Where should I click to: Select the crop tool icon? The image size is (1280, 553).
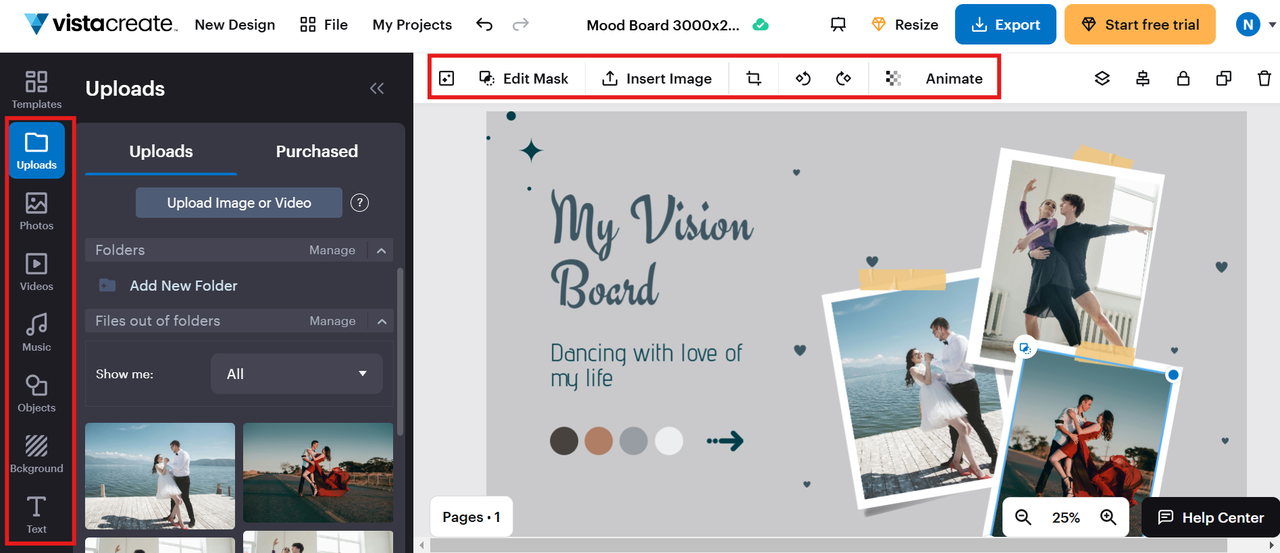click(754, 78)
